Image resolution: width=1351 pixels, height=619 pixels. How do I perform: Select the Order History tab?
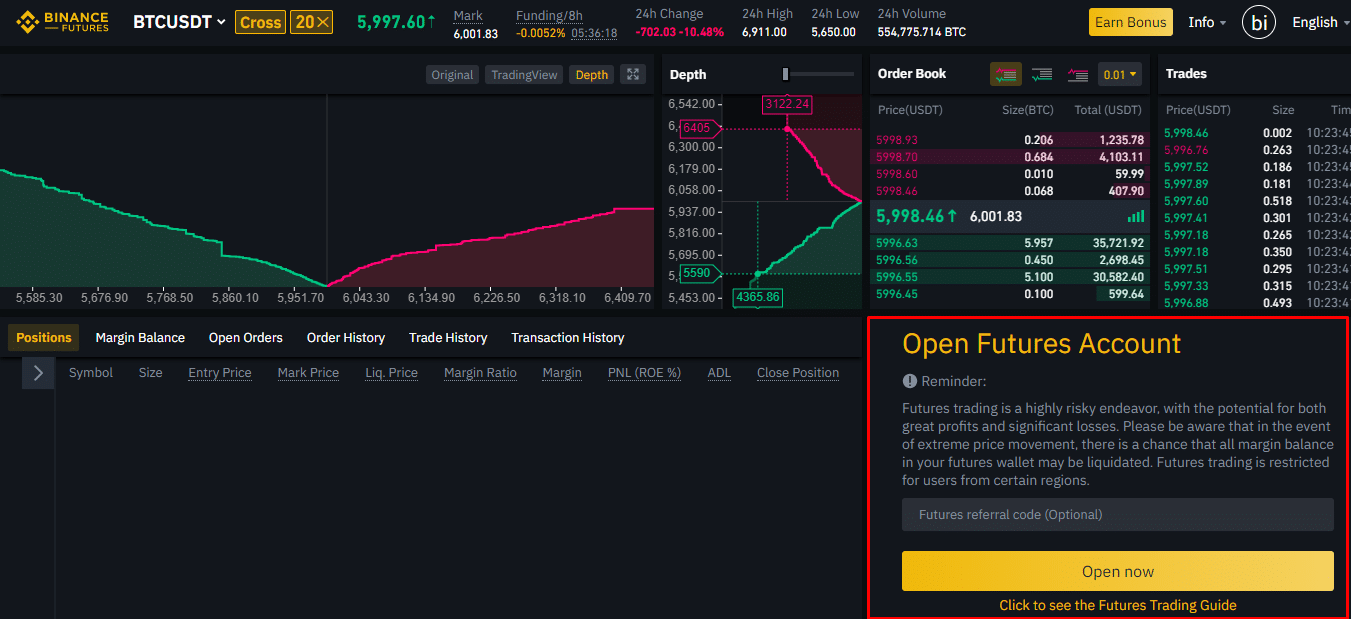click(x=346, y=338)
